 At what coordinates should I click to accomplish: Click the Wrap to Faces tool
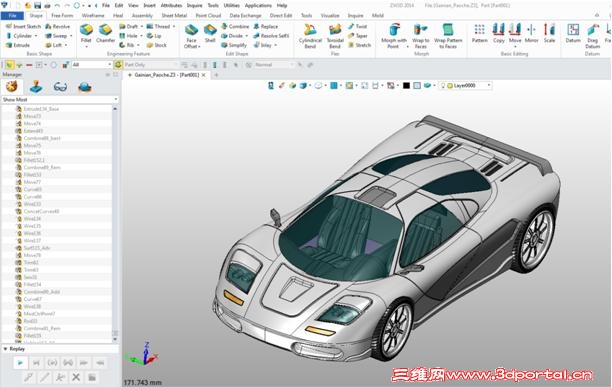(420, 36)
